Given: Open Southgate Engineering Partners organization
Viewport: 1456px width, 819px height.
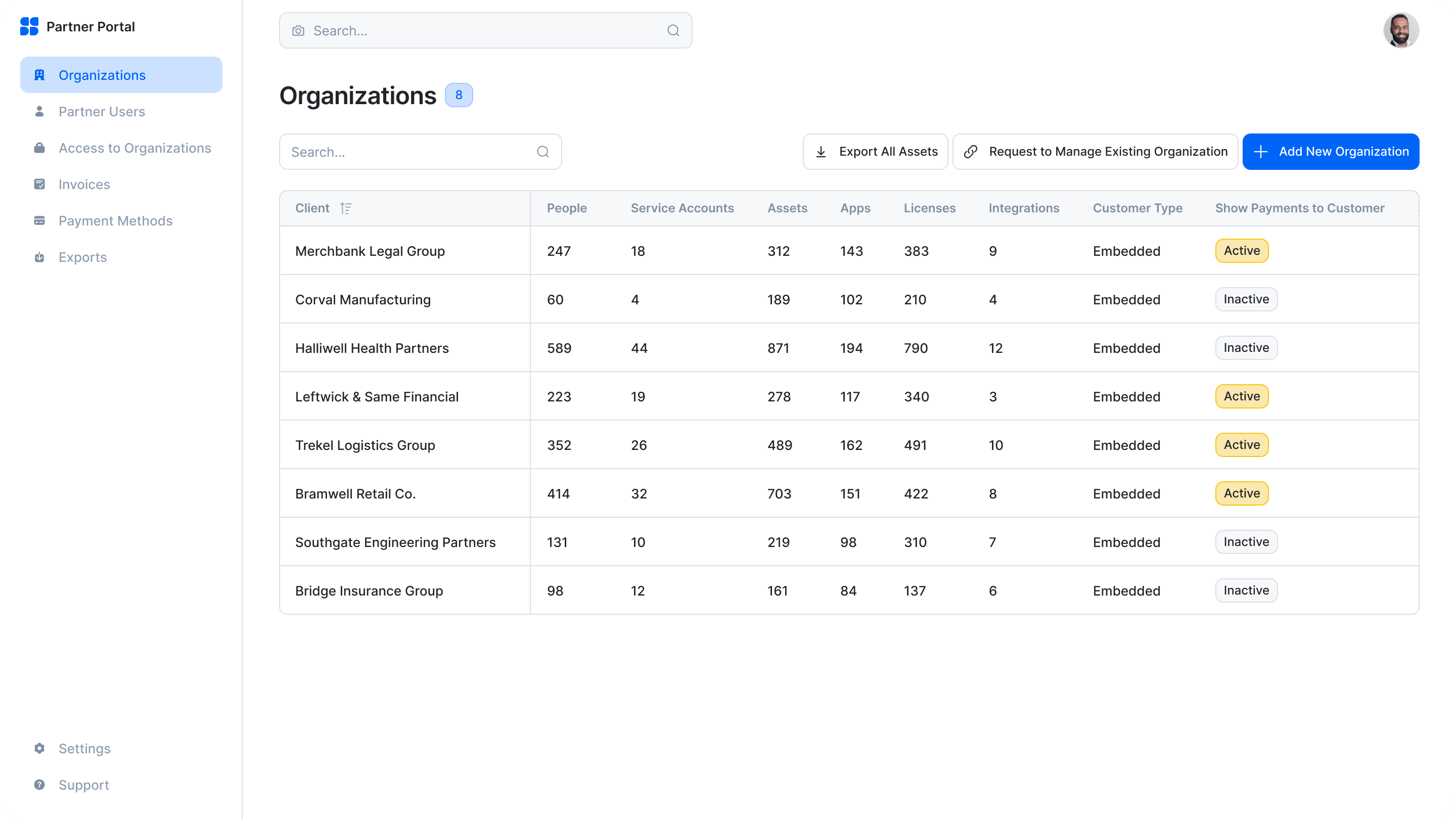Looking at the screenshot, I should point(395,542).
